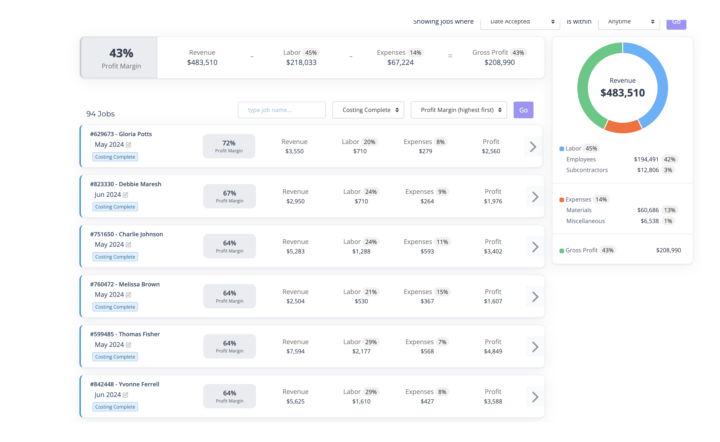720x442 pixels.
Task: Open Melissa Brown job details arrow
Action: (535, 297)
